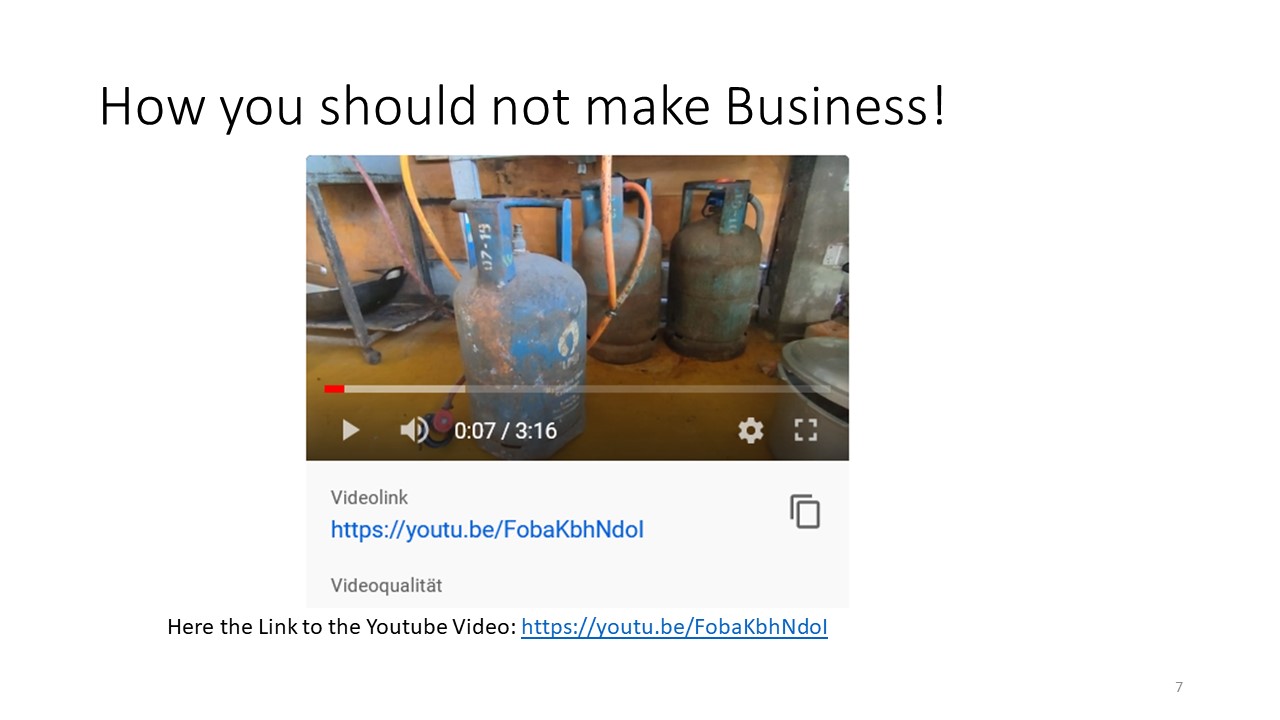Open the video settings gear
The height and width of the screenshot is (720, 1280).
(750, 430)
